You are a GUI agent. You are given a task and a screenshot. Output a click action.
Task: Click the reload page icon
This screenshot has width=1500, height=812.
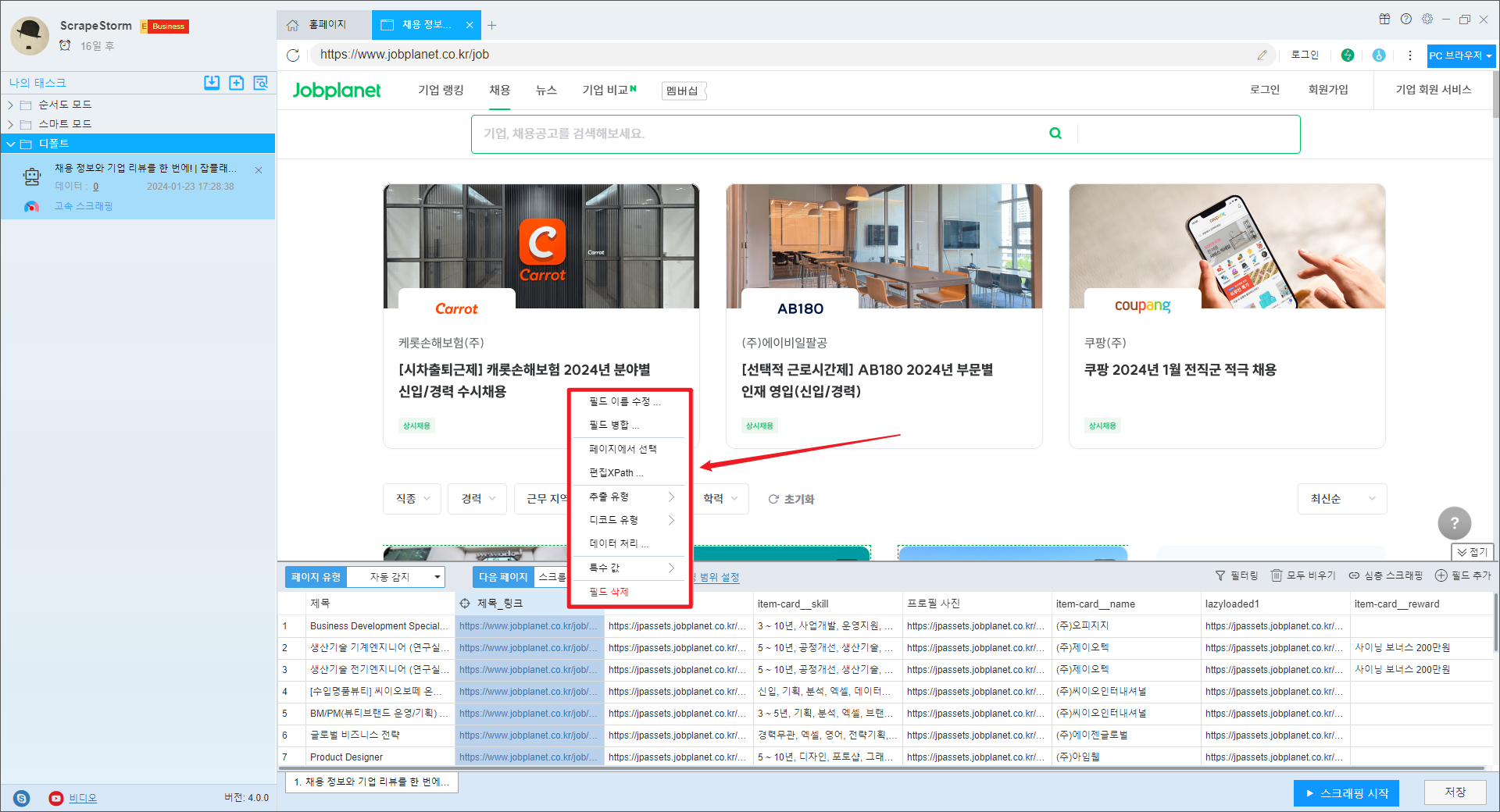click(x=293, y=55)
